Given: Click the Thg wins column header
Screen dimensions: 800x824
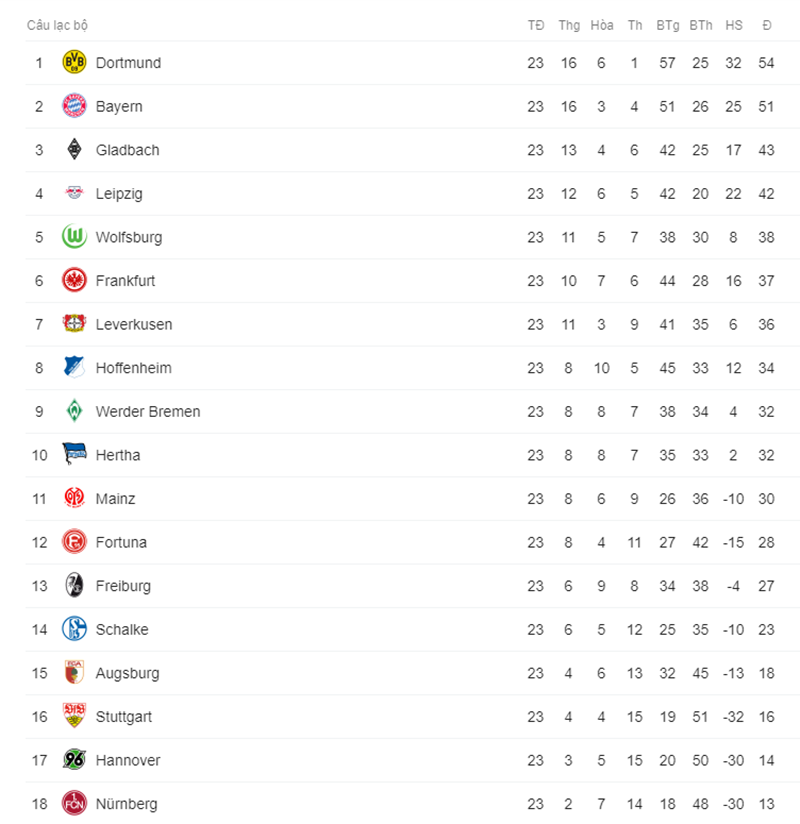Looking at the screenshot, I should click(569, 25).
